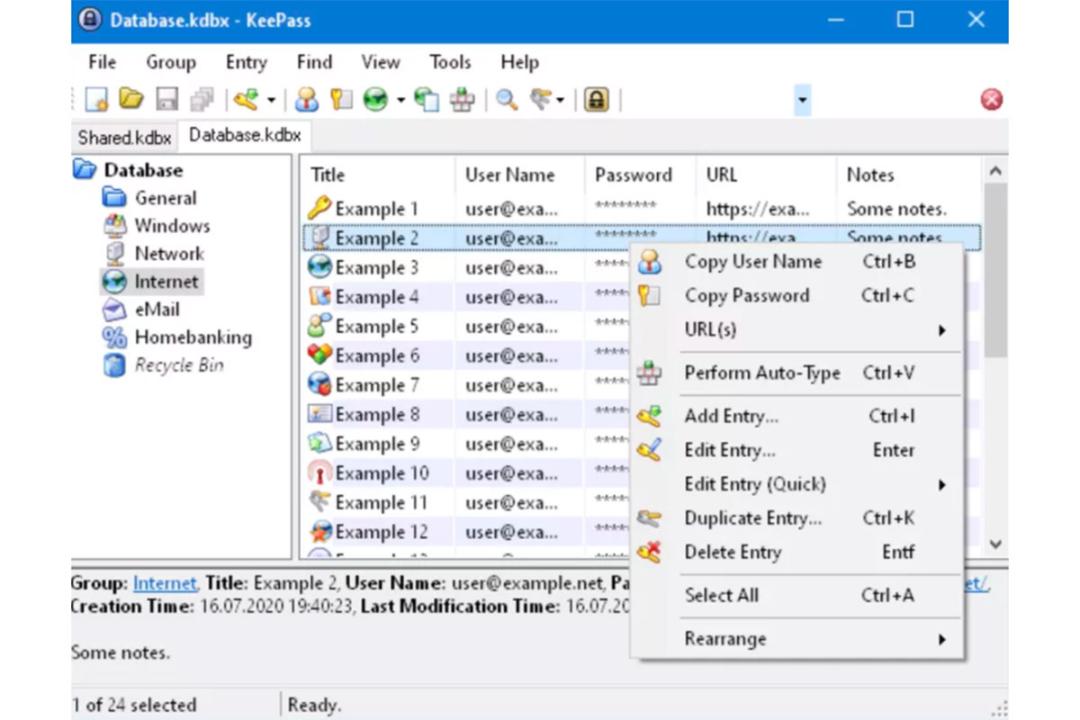This screenshot has height=720, width=1080.
Task: Click the Open database folder icon
Action: (131, 99)
